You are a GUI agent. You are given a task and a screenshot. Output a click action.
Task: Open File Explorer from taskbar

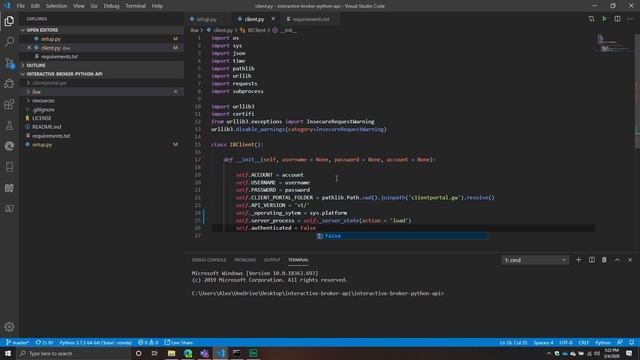click(x=171, y=353)
